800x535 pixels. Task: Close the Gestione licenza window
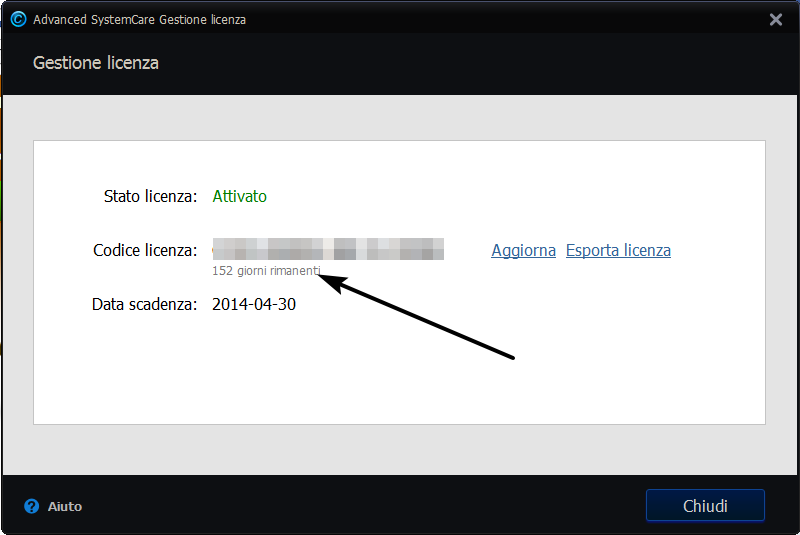(776, 19)
